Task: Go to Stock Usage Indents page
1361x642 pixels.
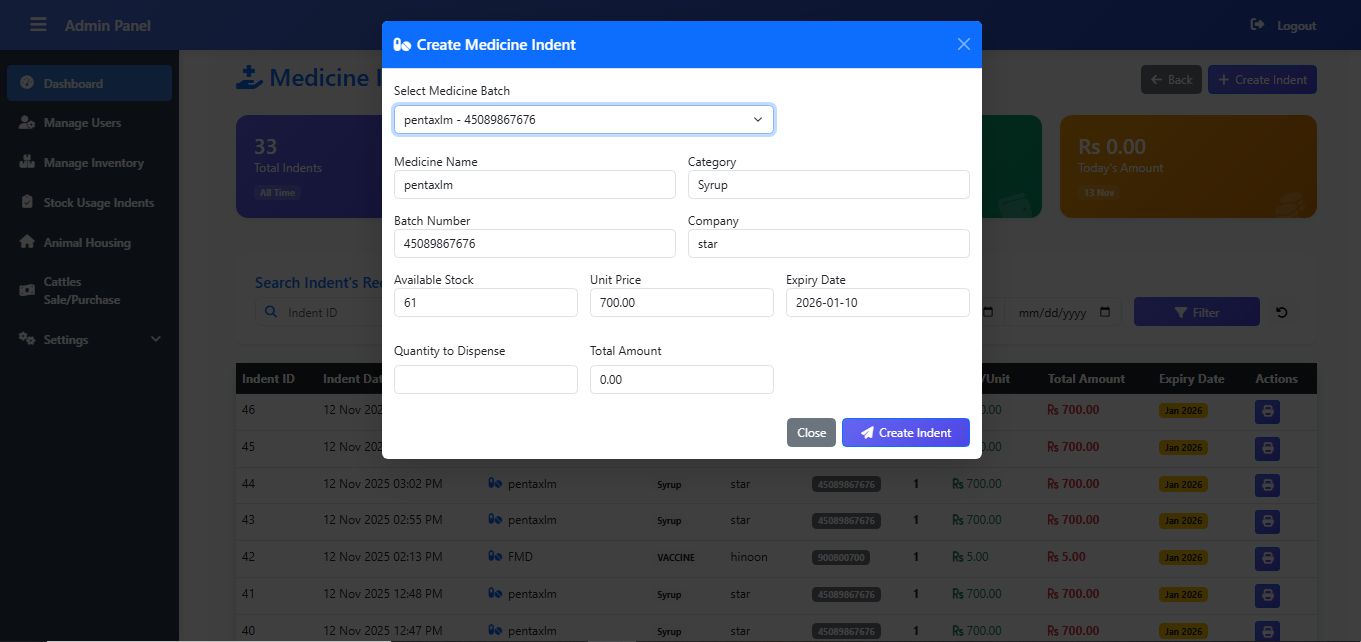Action: coord(98,203)
